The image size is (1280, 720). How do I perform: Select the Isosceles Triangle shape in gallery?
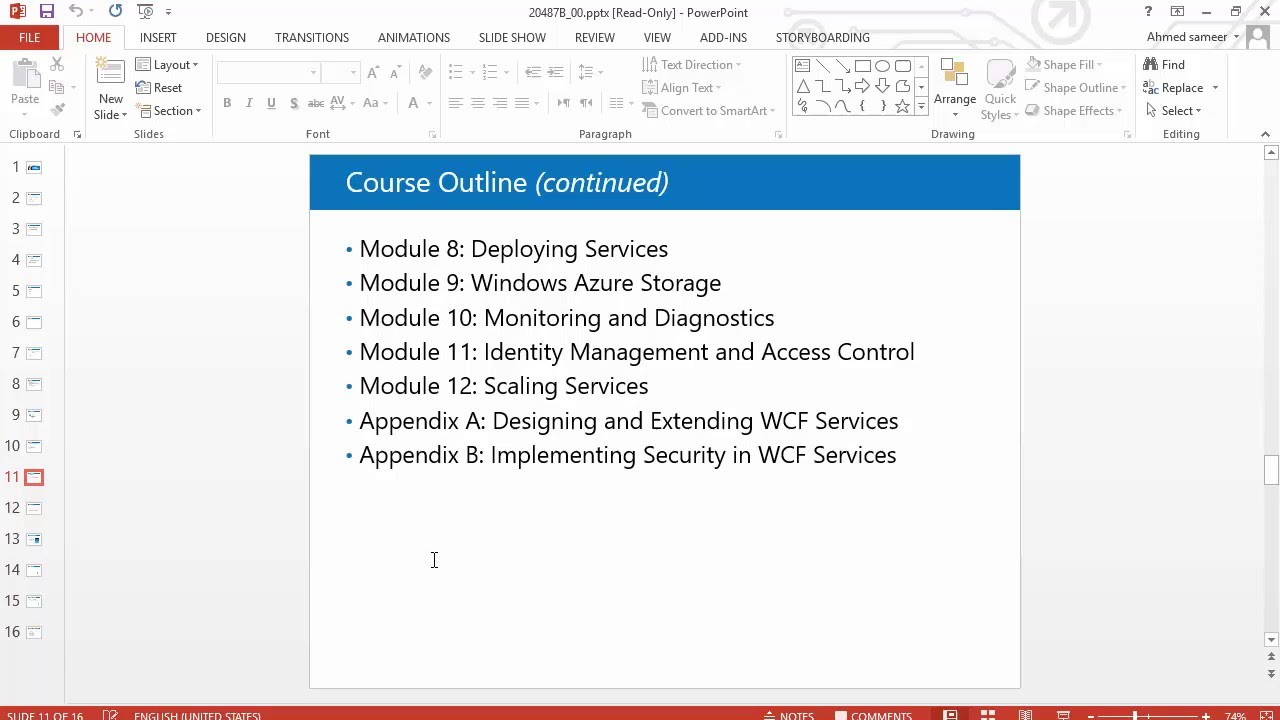[802, 86]
